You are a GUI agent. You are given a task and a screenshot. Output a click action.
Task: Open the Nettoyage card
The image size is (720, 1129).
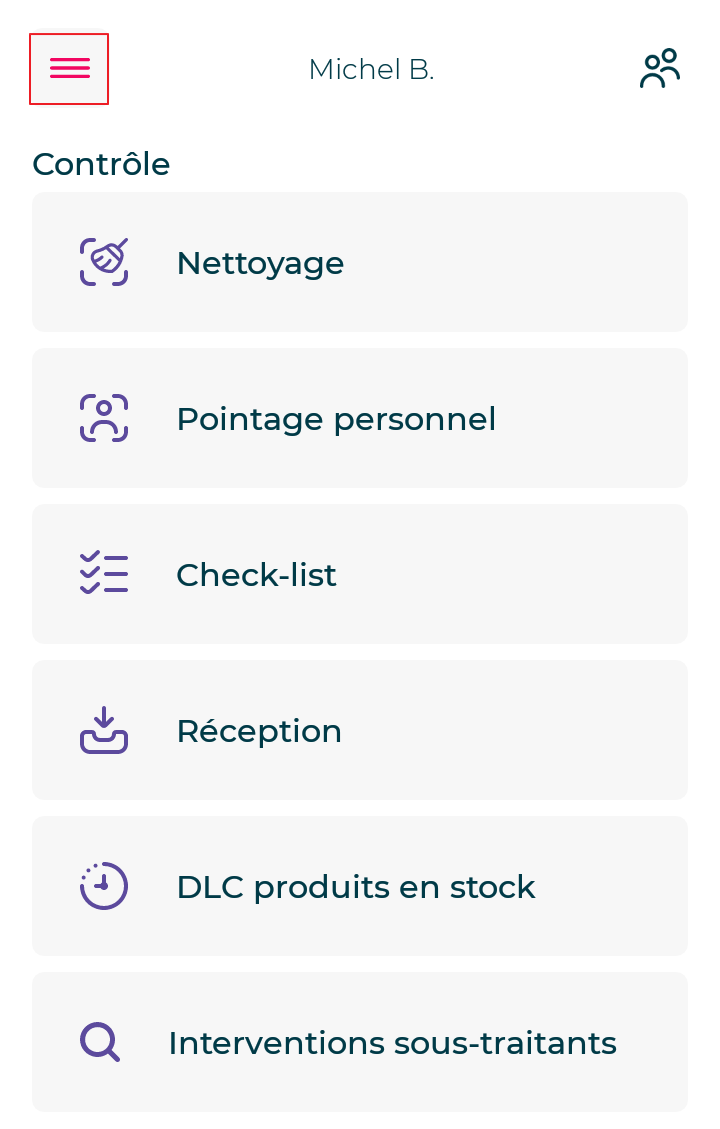(x=500, y=262)
